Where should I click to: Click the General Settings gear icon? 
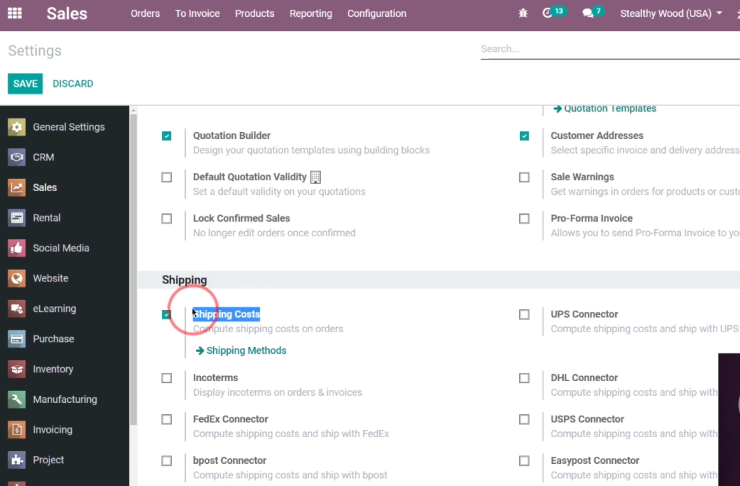click(17, 127)
